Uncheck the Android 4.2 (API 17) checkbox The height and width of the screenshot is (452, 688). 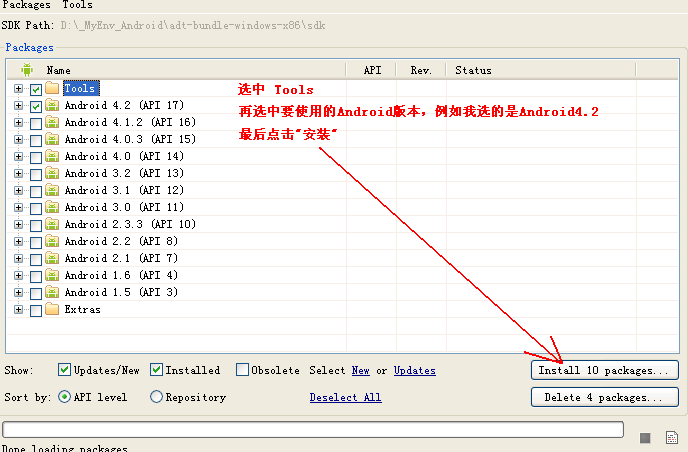(36, 107)
